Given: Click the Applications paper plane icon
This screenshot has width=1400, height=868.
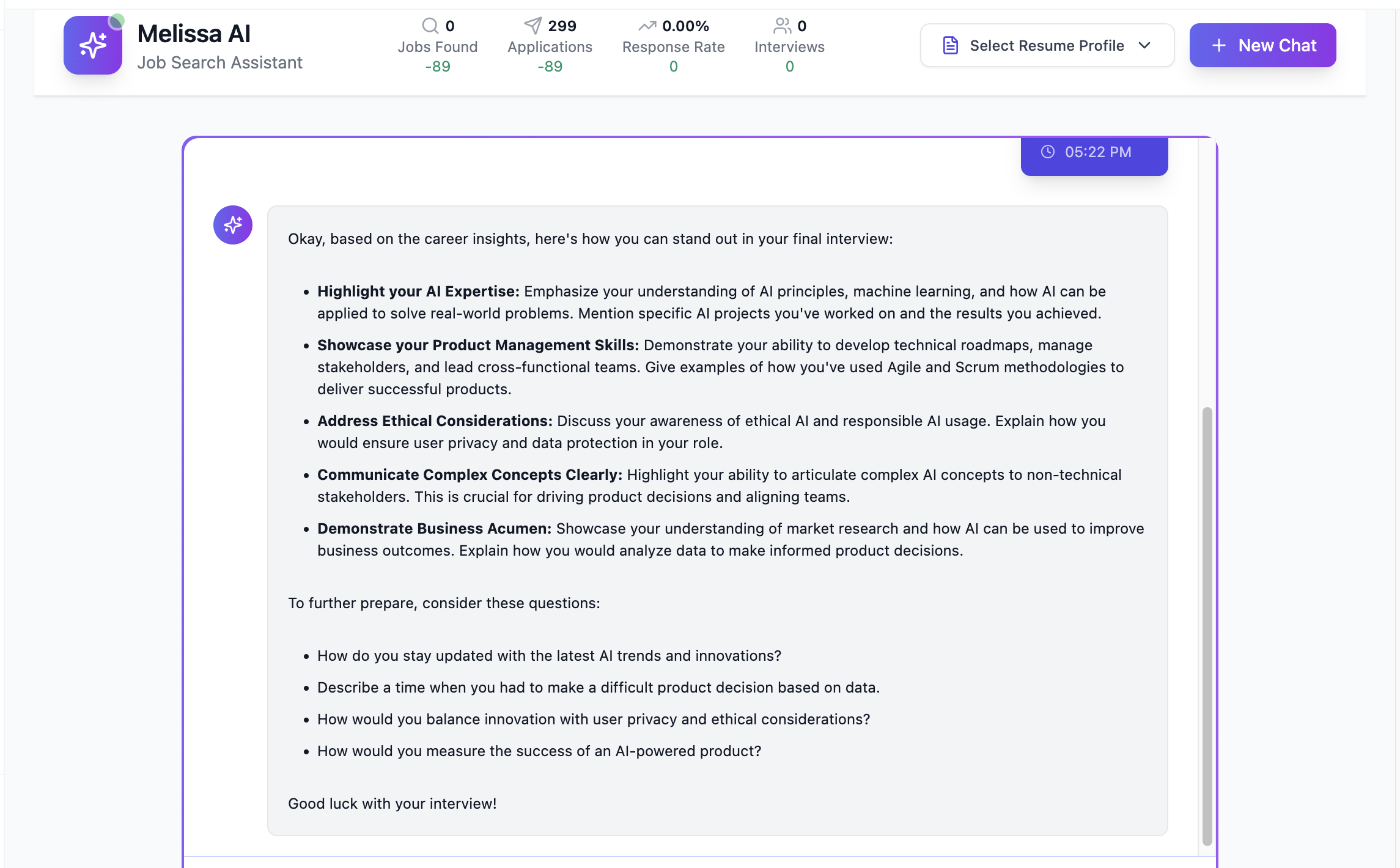Looking at the screenshot, I should [532, 26].
